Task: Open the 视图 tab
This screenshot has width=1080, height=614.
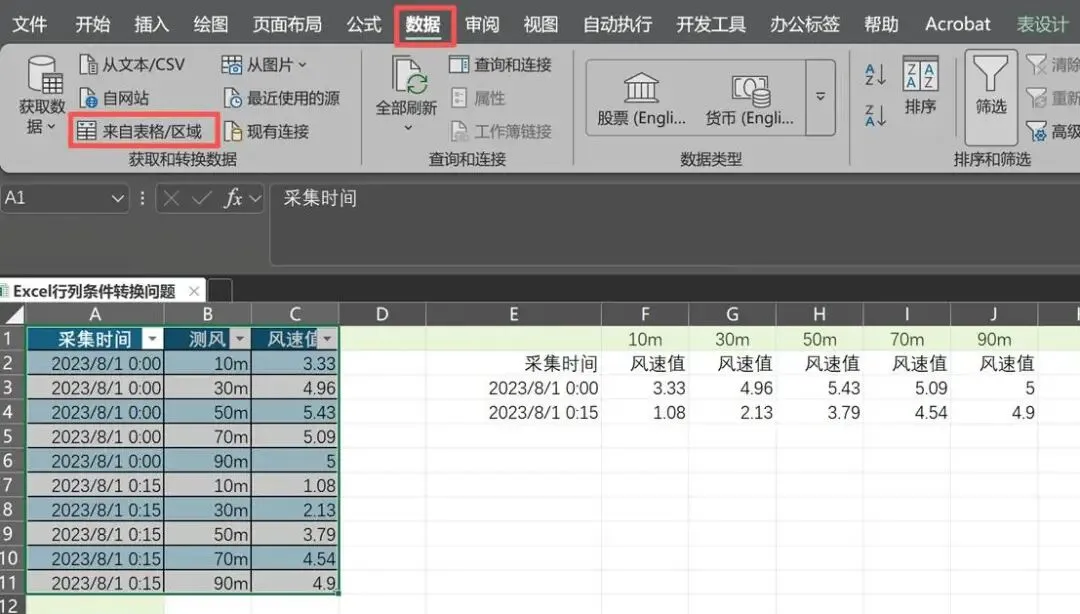Action: coord(541,24)
